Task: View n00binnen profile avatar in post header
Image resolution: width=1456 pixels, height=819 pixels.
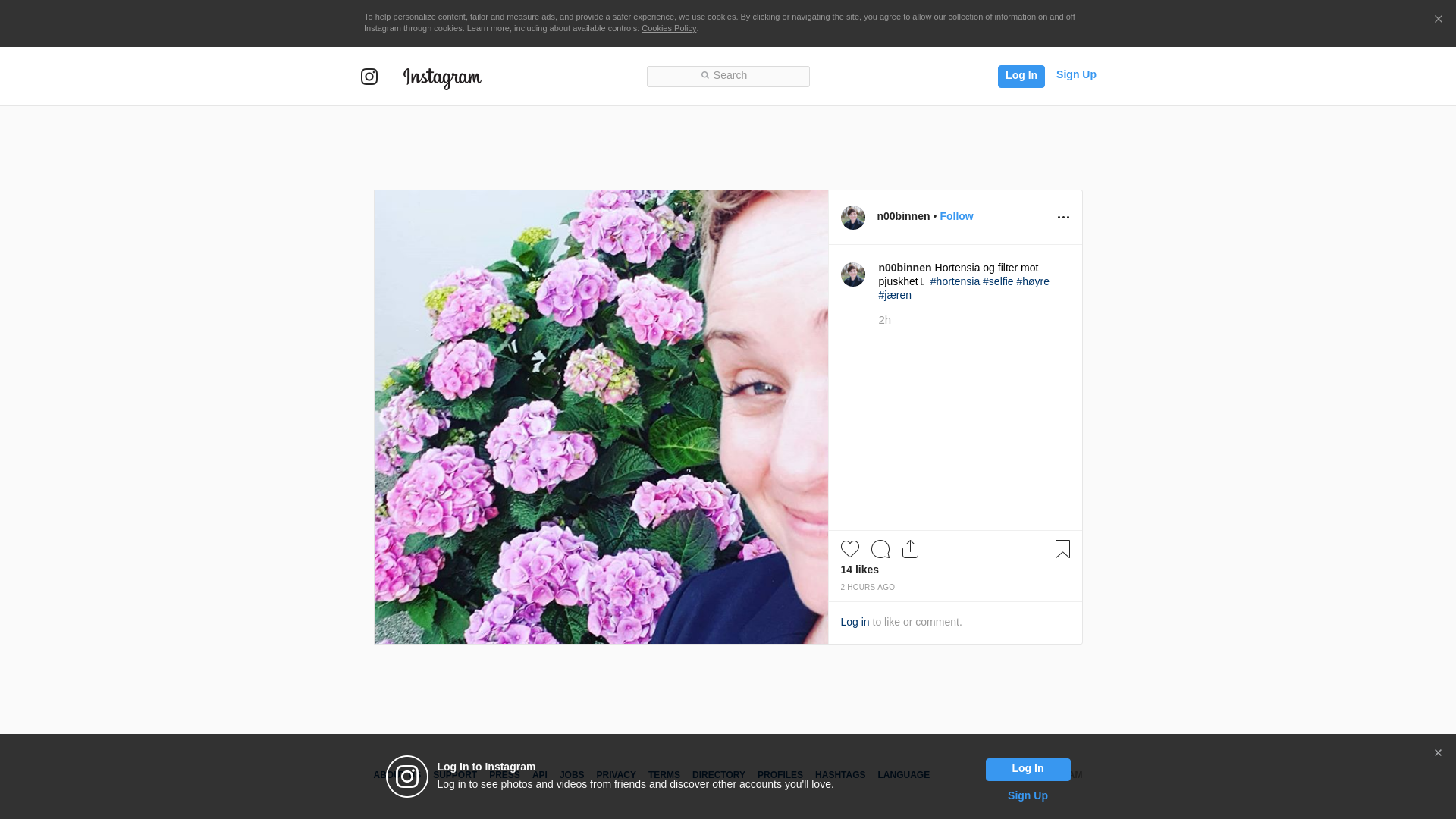Action: tap(853, 218)
